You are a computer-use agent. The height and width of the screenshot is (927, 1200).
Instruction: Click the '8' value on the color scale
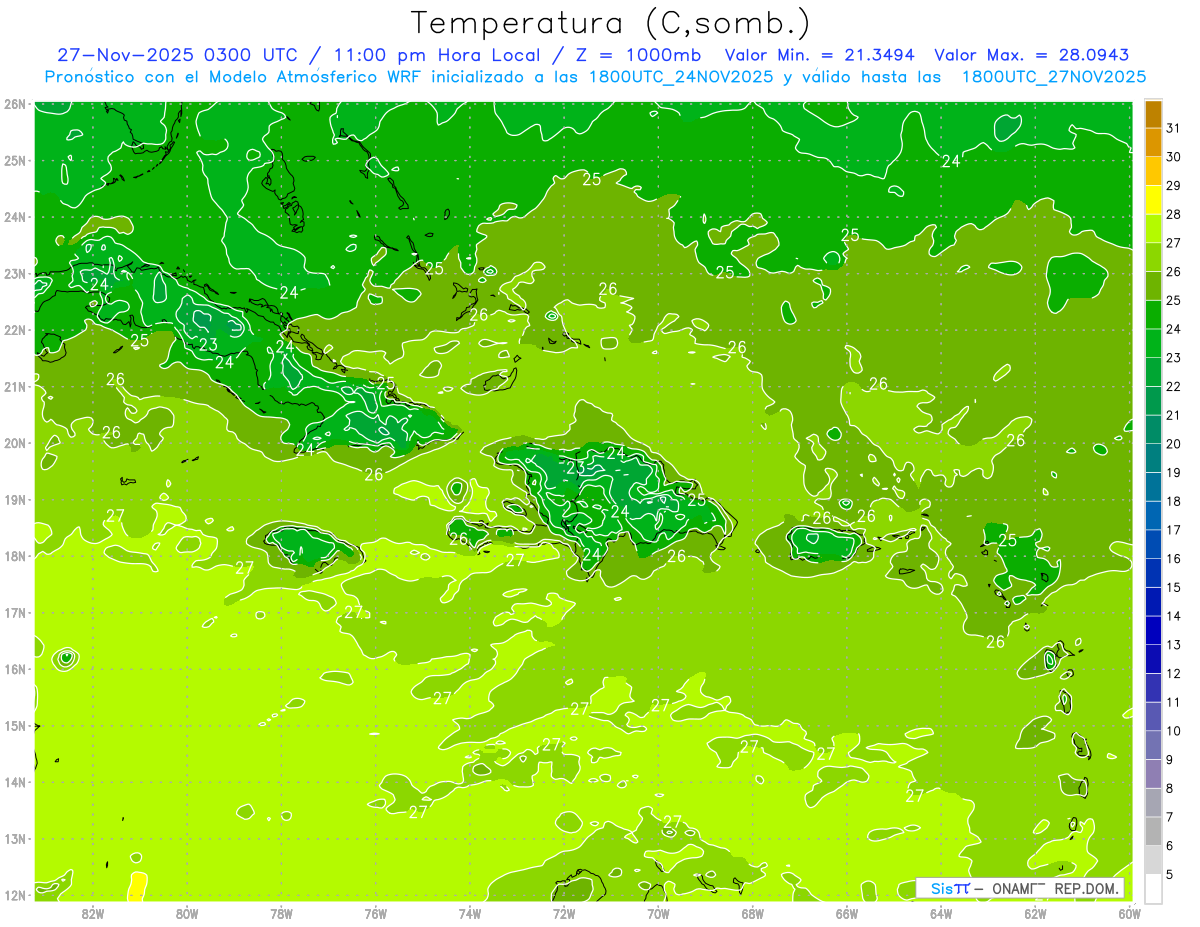pyautogui.click(x=1170, y=788)
